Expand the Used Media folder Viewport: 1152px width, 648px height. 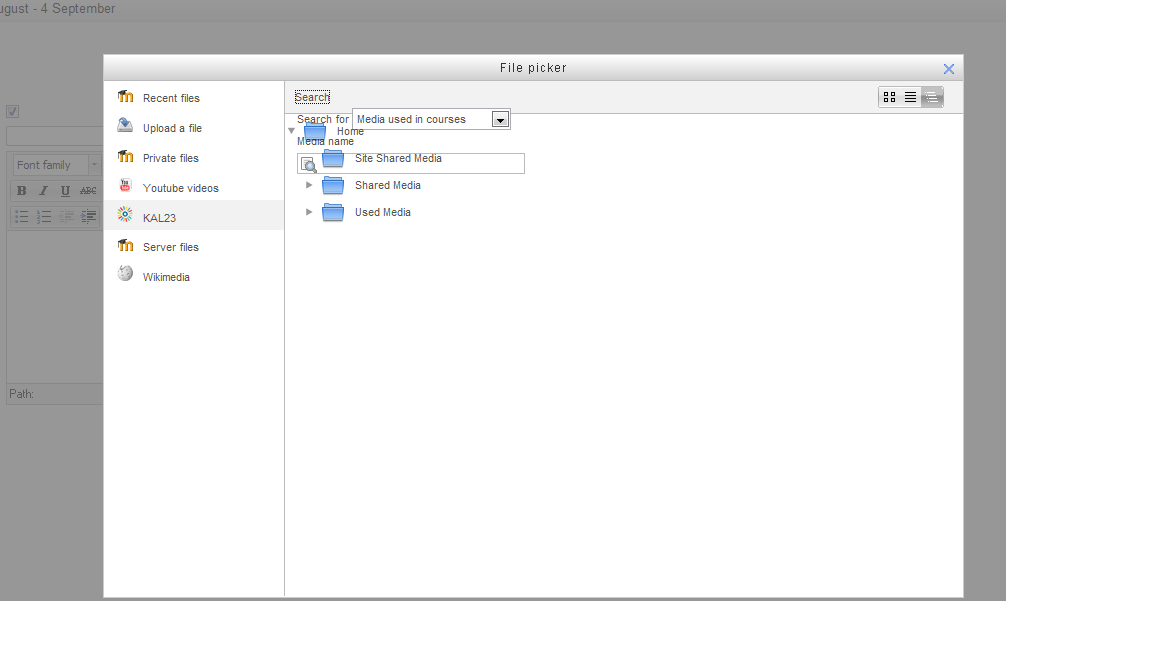coord(309,212)
